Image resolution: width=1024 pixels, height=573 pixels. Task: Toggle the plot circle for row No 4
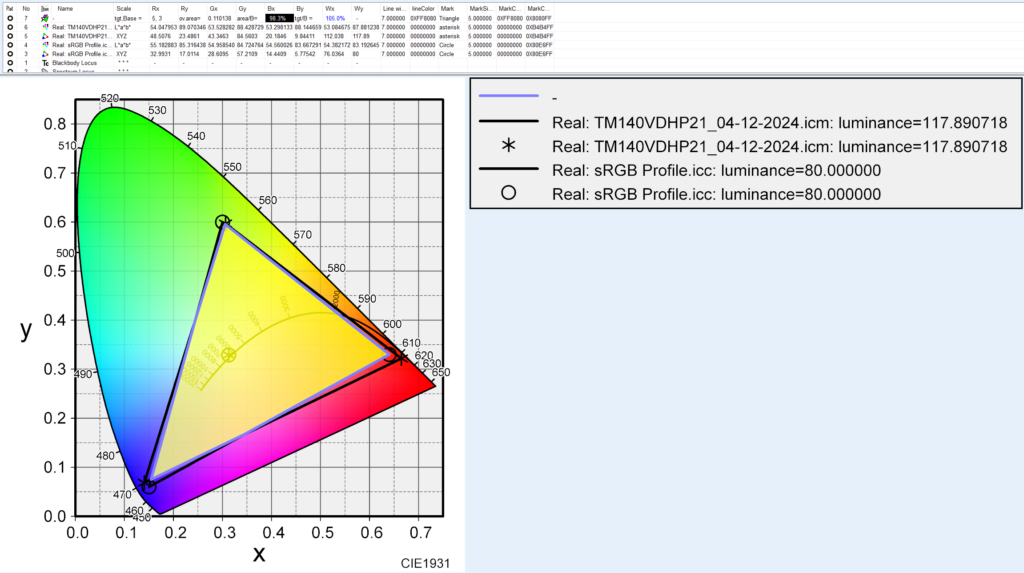[x=10, y=45]
